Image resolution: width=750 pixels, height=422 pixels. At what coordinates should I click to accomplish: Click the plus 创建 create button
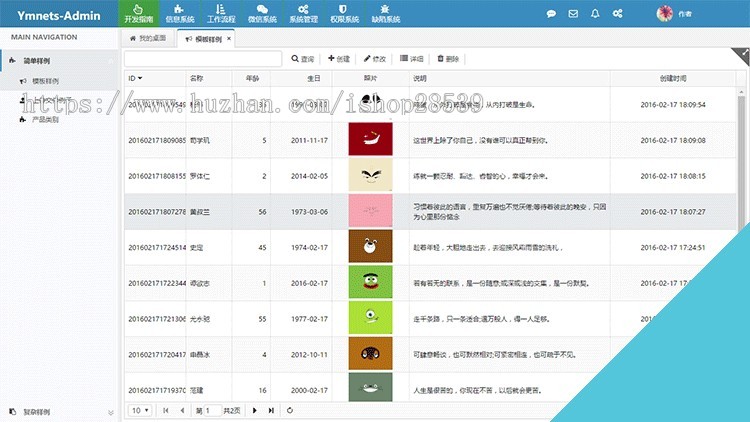click(x=339, y=59)
